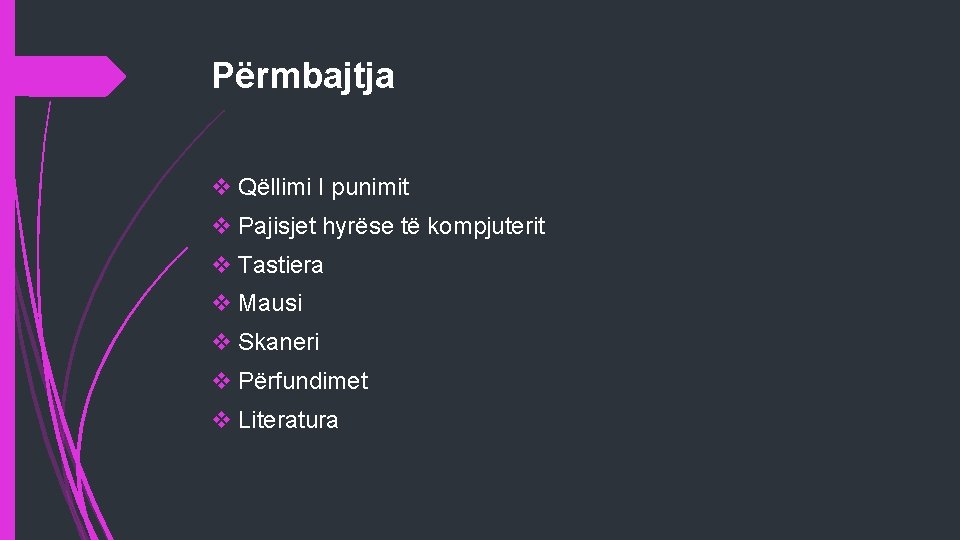The width and height of the screenshot is (960, 540).
Task: Click the diamond bullet before Pajisjet hyrëse
Action: (x=222, y=226)
